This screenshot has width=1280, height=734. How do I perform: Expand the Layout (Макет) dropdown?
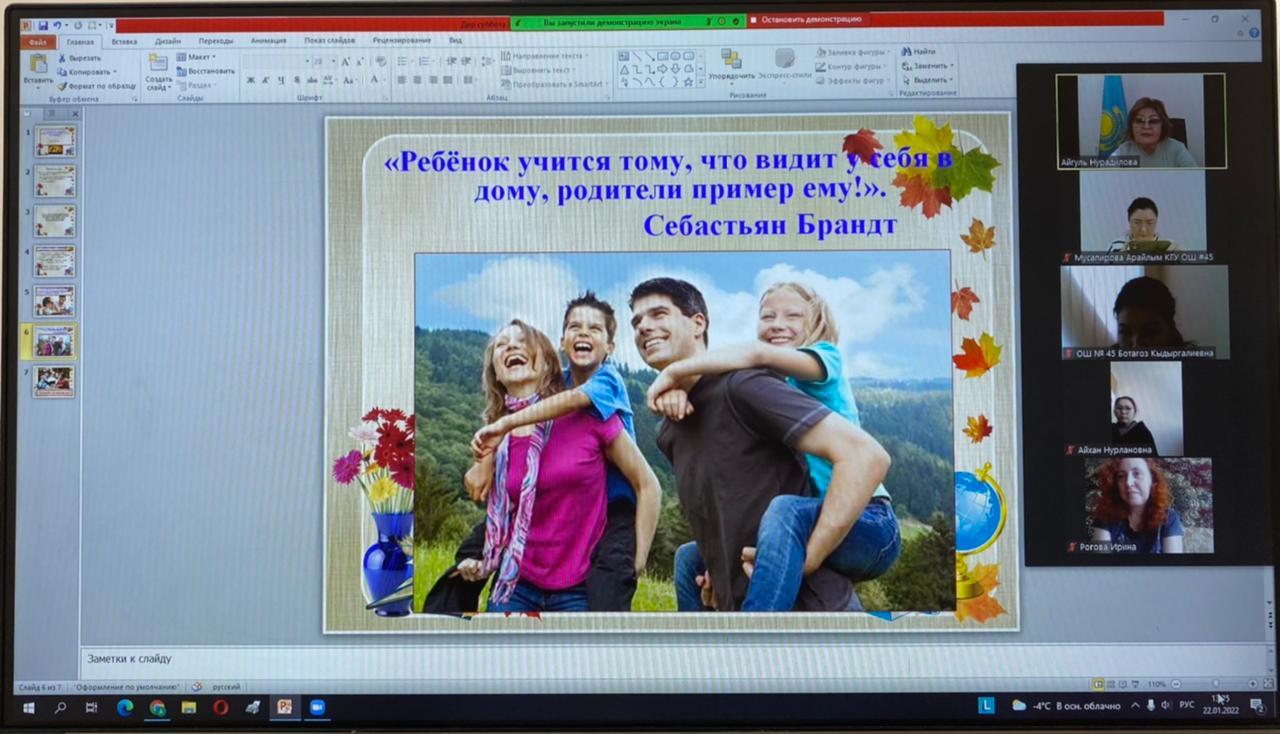[x=199, y=57]
